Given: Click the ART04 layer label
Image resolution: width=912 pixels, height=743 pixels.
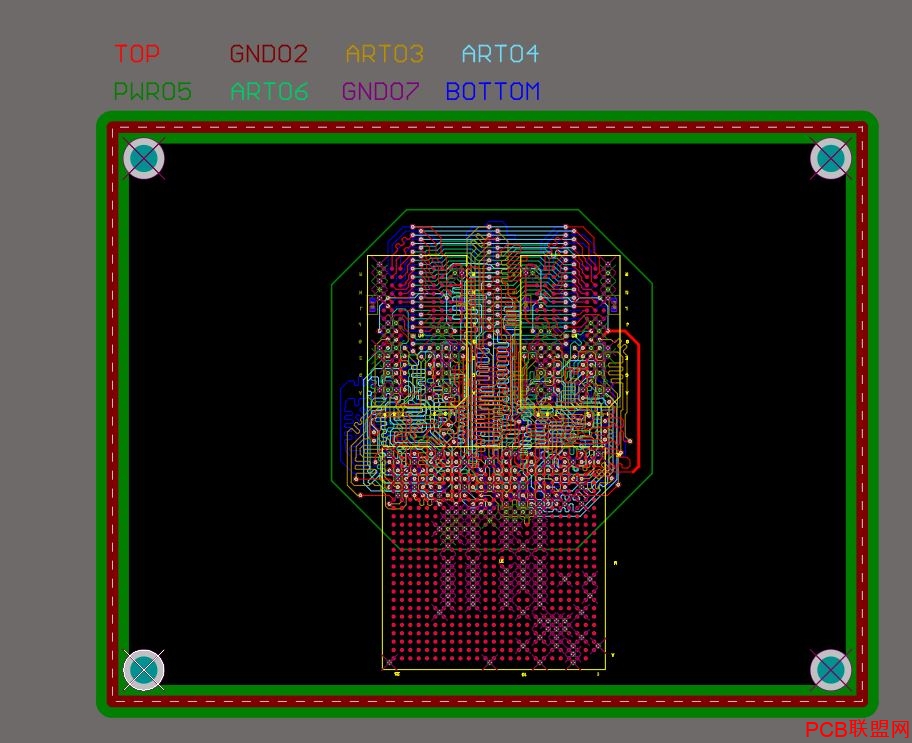Looking at the screenshot, I should coord(500,54).
